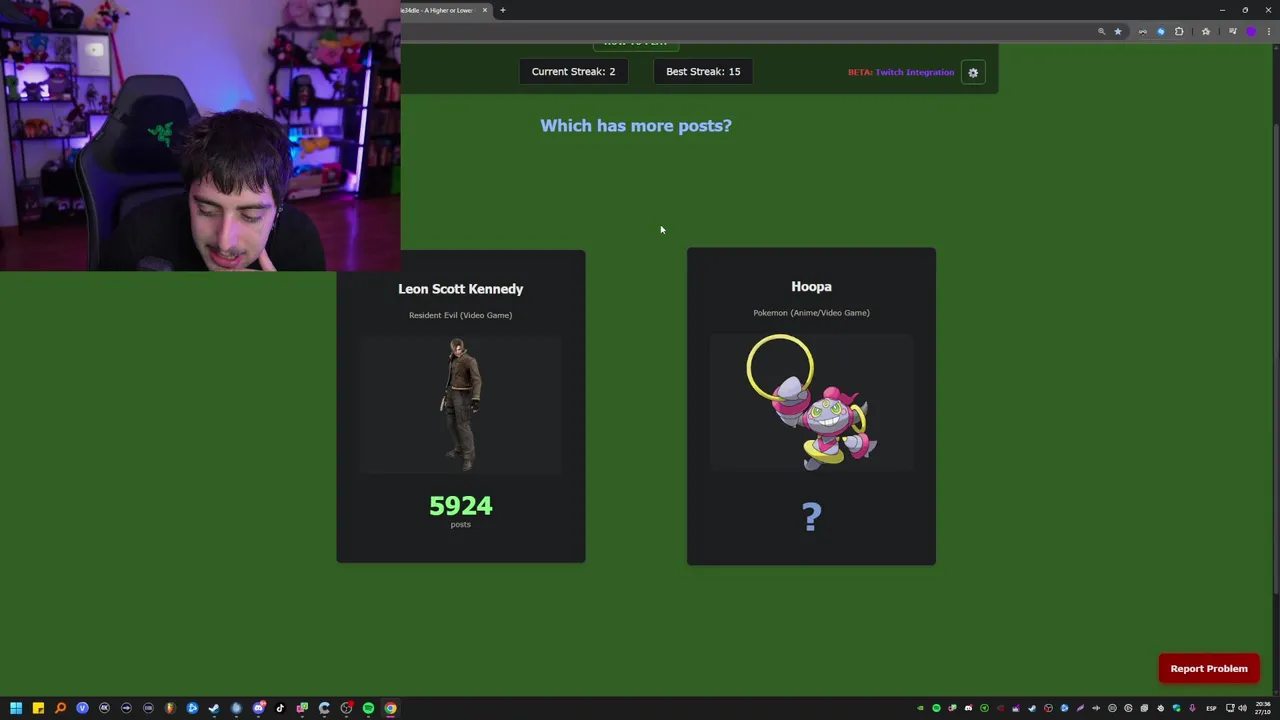Click the Spotify system tray icon

pyautogui.click(x=936, y=708)
